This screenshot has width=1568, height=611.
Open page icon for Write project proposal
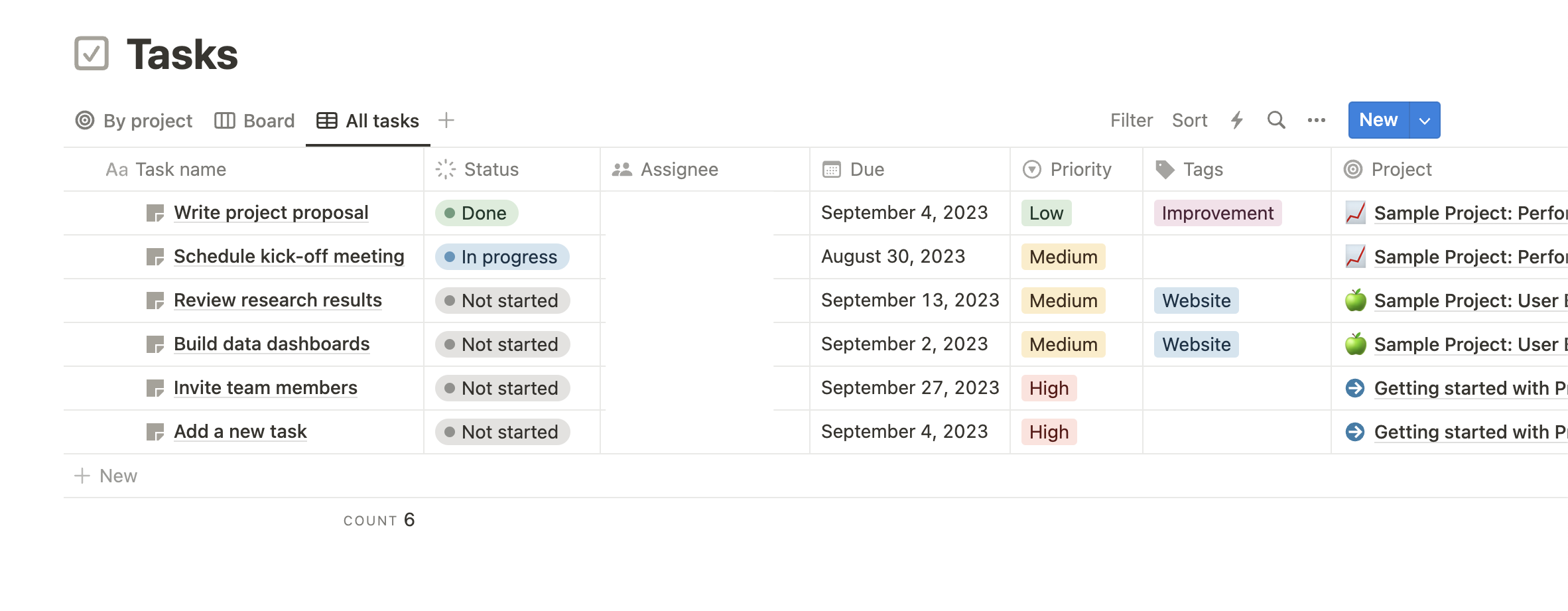click(155, 213)
